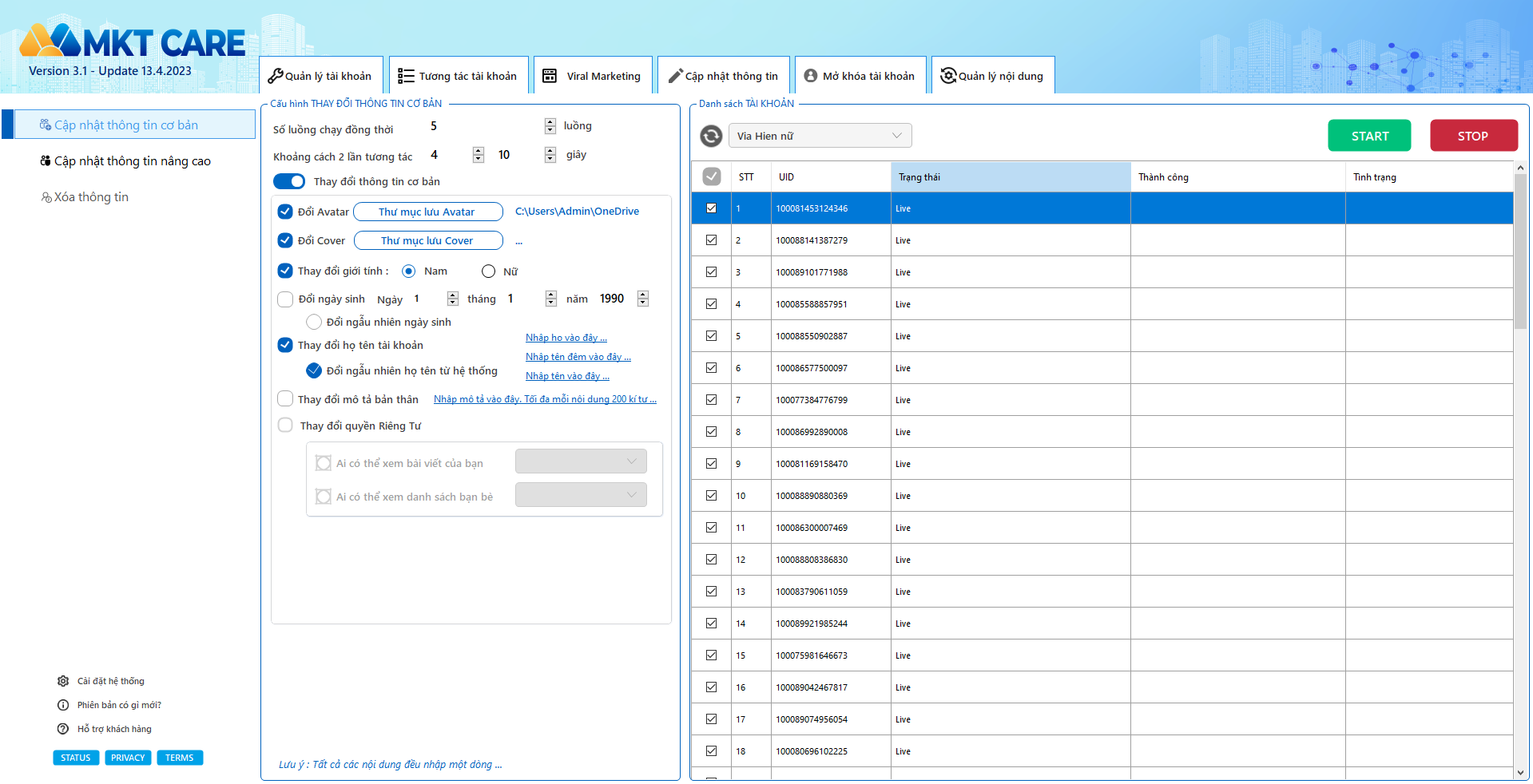Image resolution: width=1533 pixels, height=784 pixels.
Task: Open the Mở khóa tài khoản tab
Action: click(x=861, y=76)
